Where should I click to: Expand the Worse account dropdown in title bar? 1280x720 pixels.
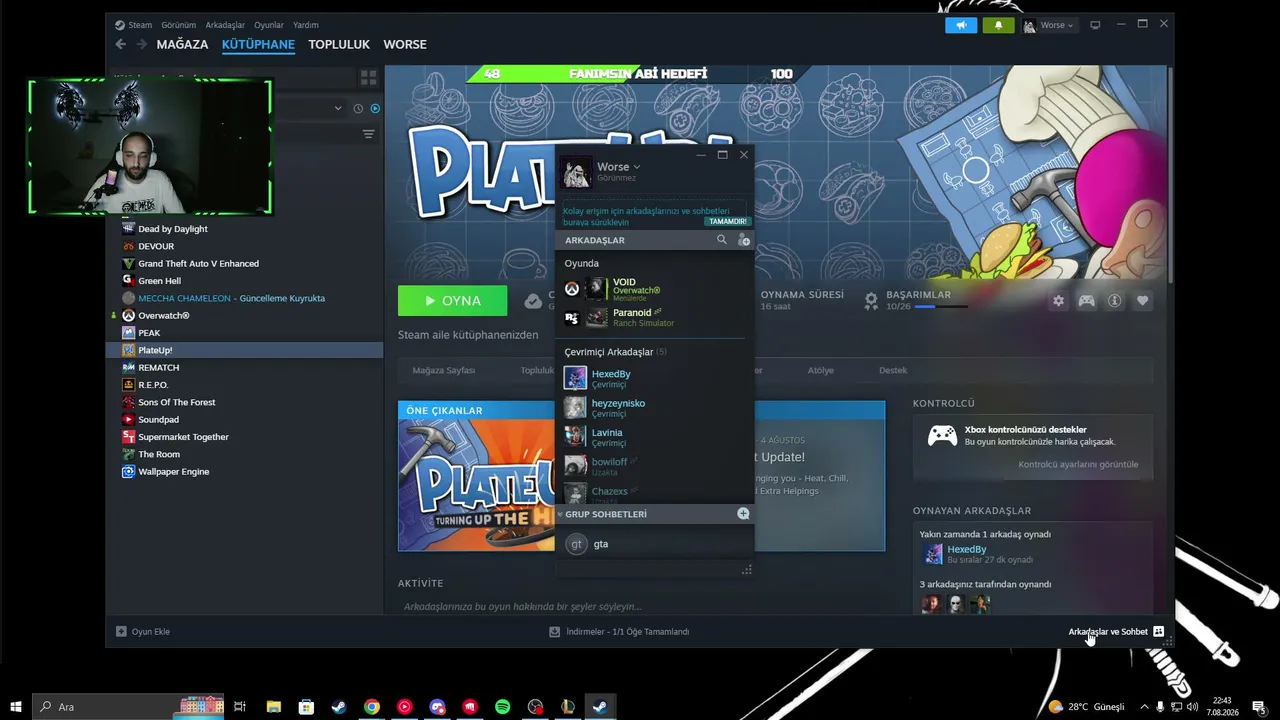tap(1049, 25)
